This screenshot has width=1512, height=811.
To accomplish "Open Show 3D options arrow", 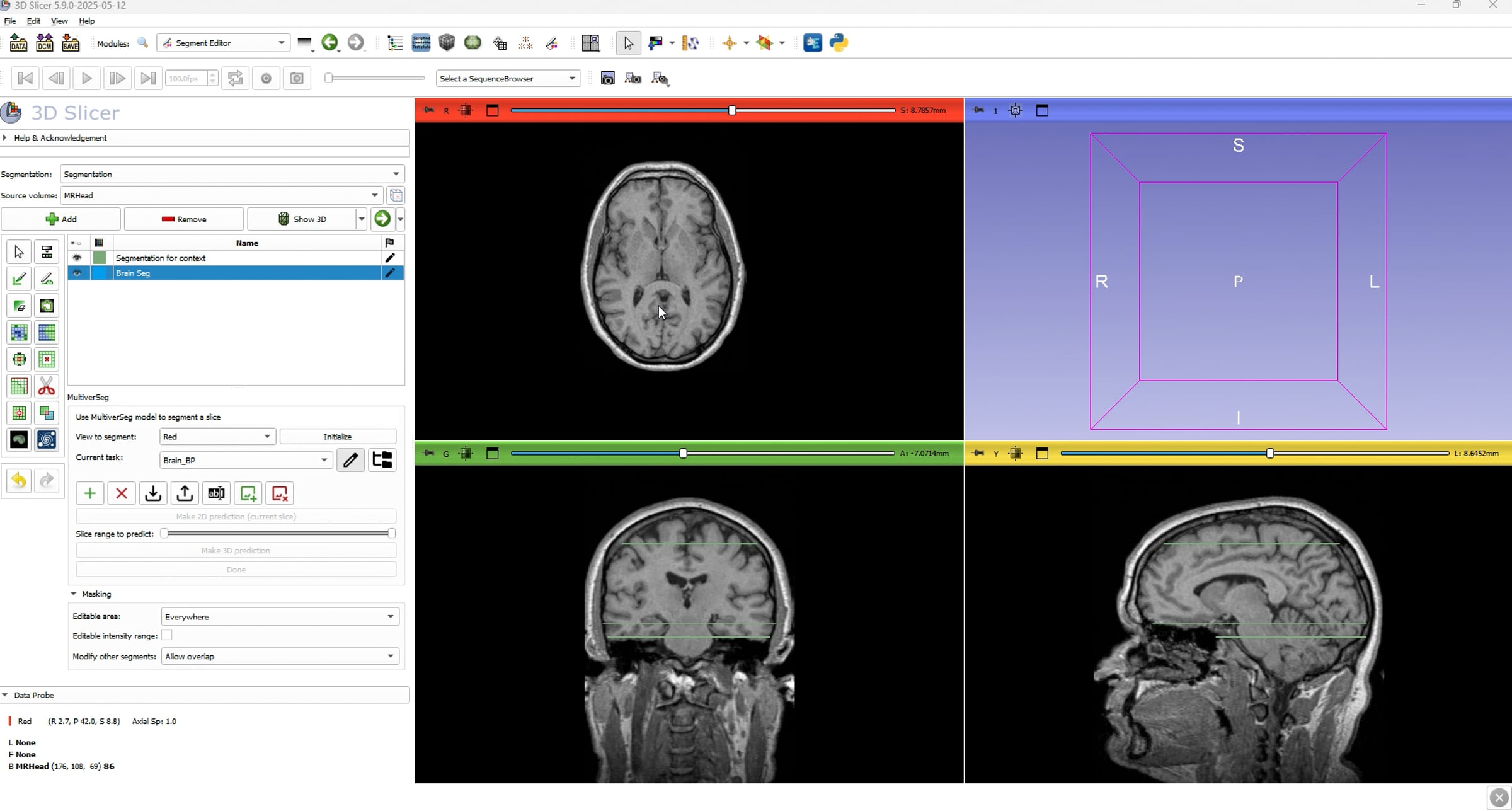I will pos(362,219).
